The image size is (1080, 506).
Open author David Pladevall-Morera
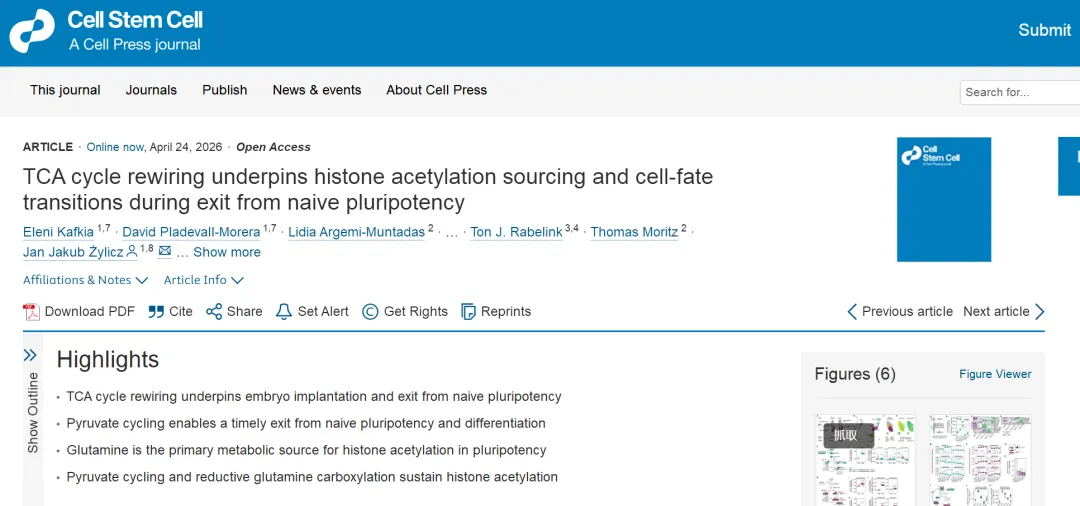191,232
